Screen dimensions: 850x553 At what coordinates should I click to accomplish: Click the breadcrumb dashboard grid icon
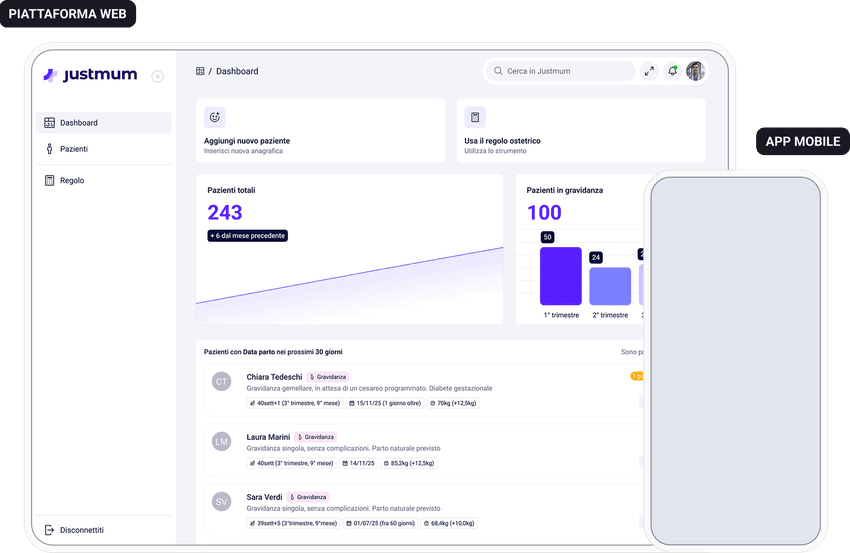[200, 71]
